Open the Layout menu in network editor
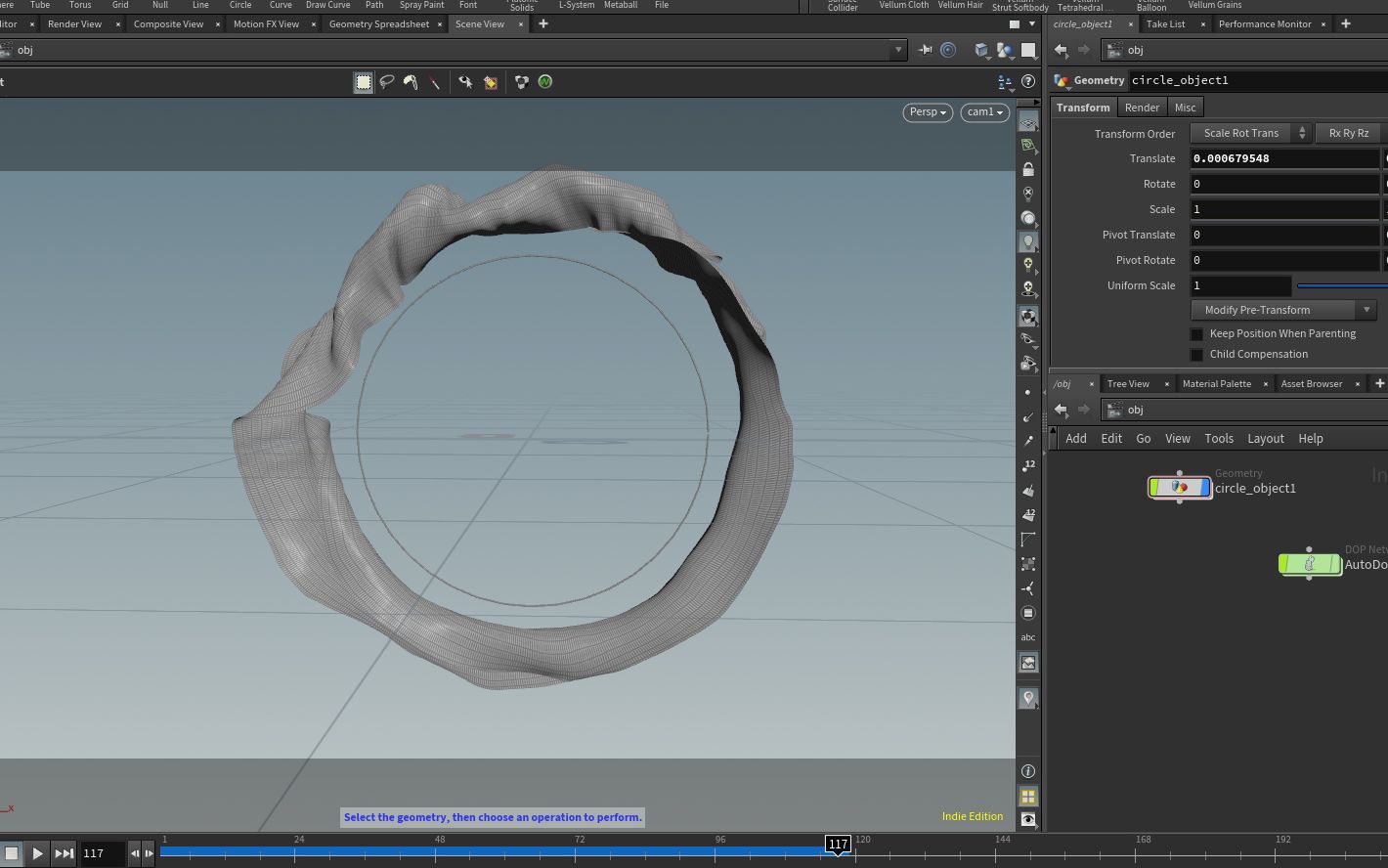 coord(1265,439)
